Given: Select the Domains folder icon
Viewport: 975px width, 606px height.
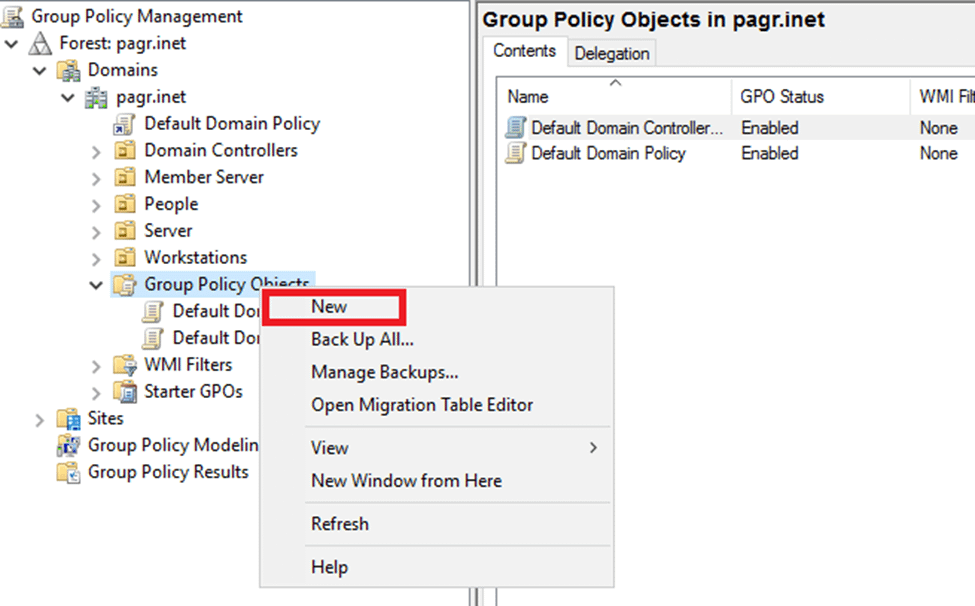Looking at the screenshot, I should pyautogui.click(x=68, y=70).
